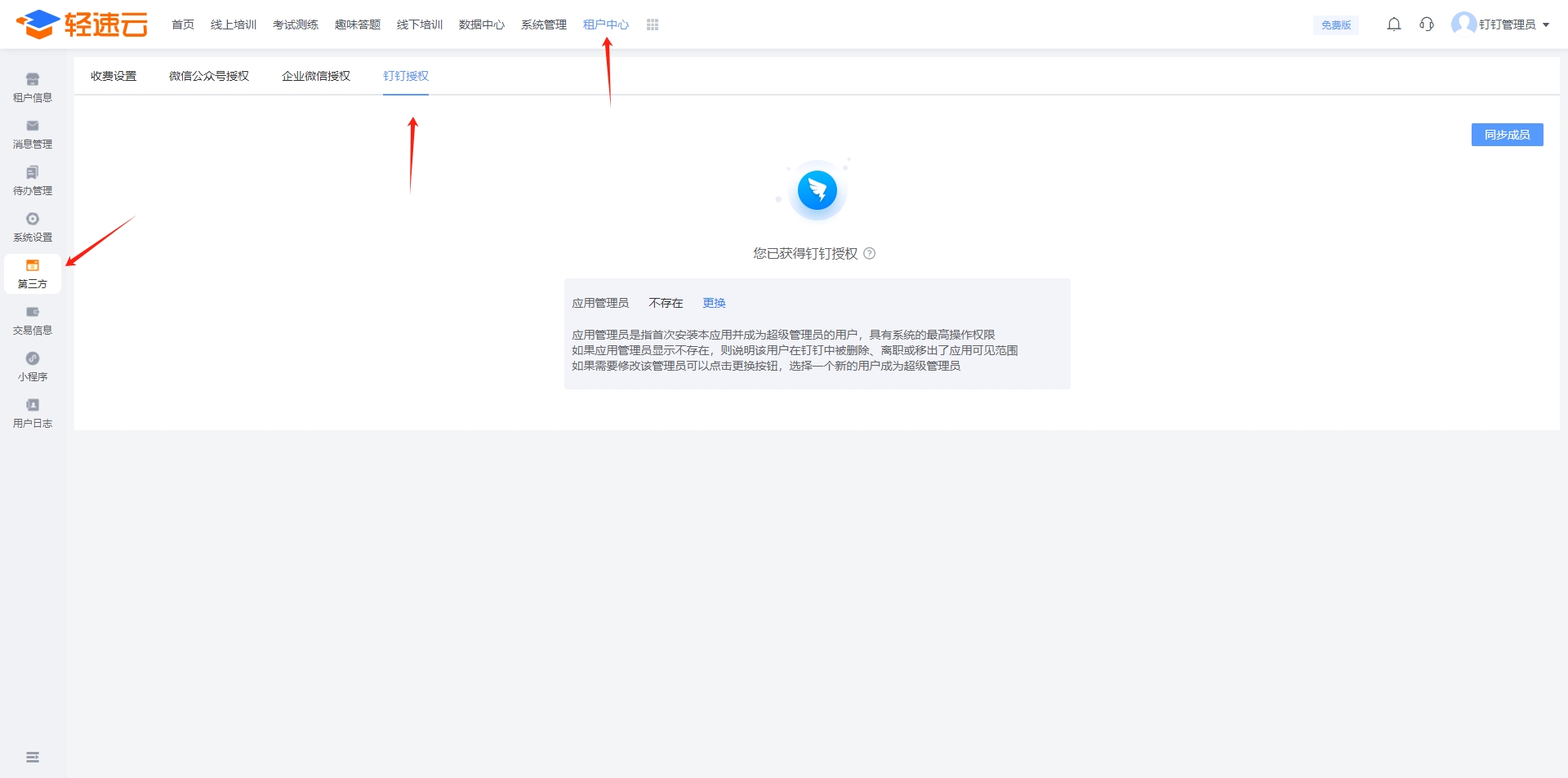Open the 考试测练 menu

click(x=296, y=24)
